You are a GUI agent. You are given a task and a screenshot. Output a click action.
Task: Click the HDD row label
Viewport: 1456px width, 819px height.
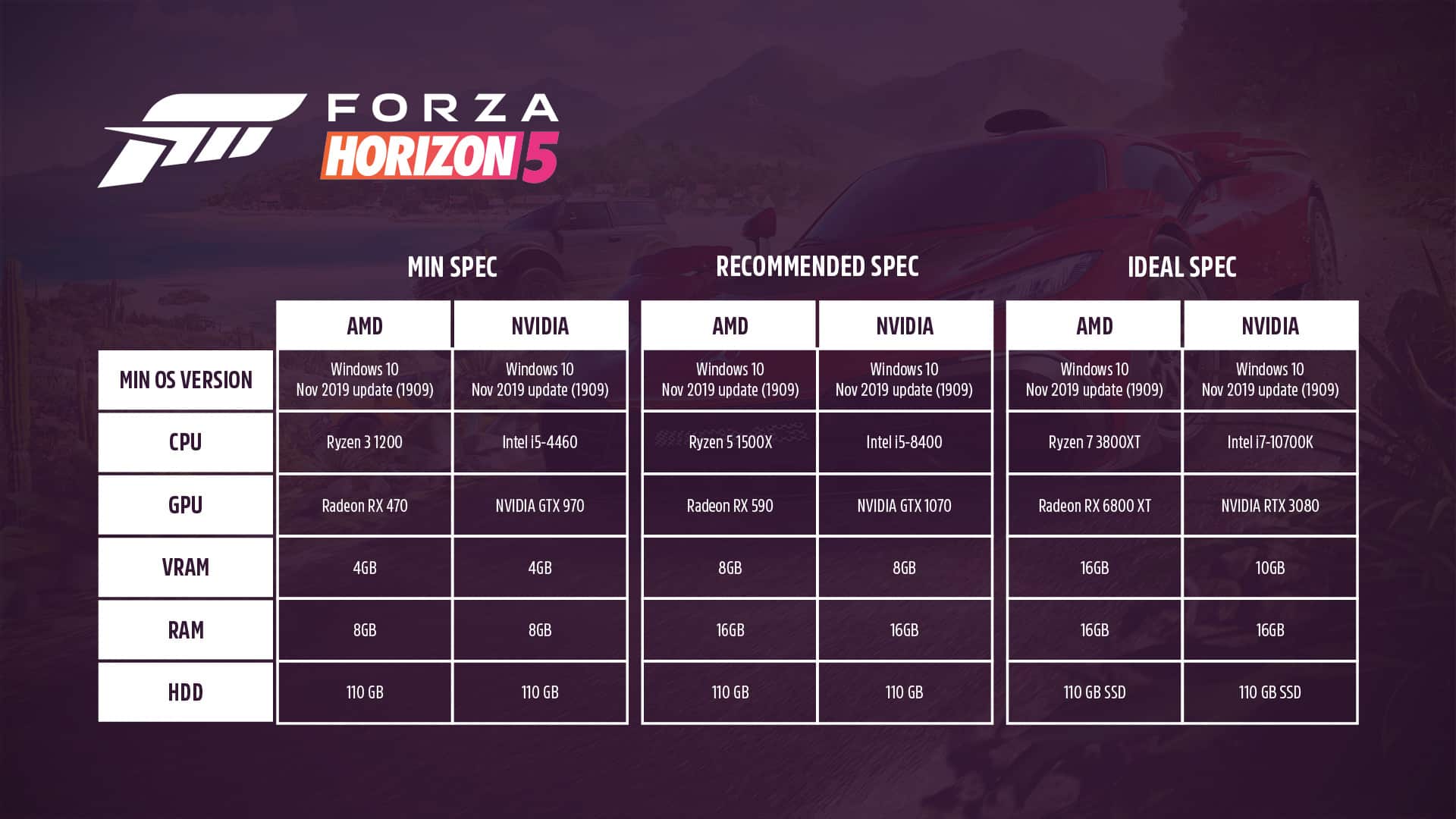coord(186,692)
